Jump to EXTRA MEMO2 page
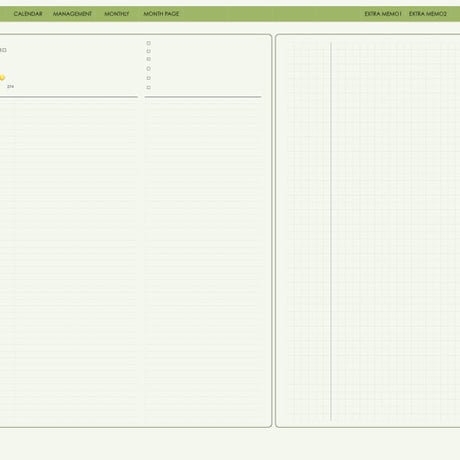Screen dimensions: 460x460 (x=428, y=14)
